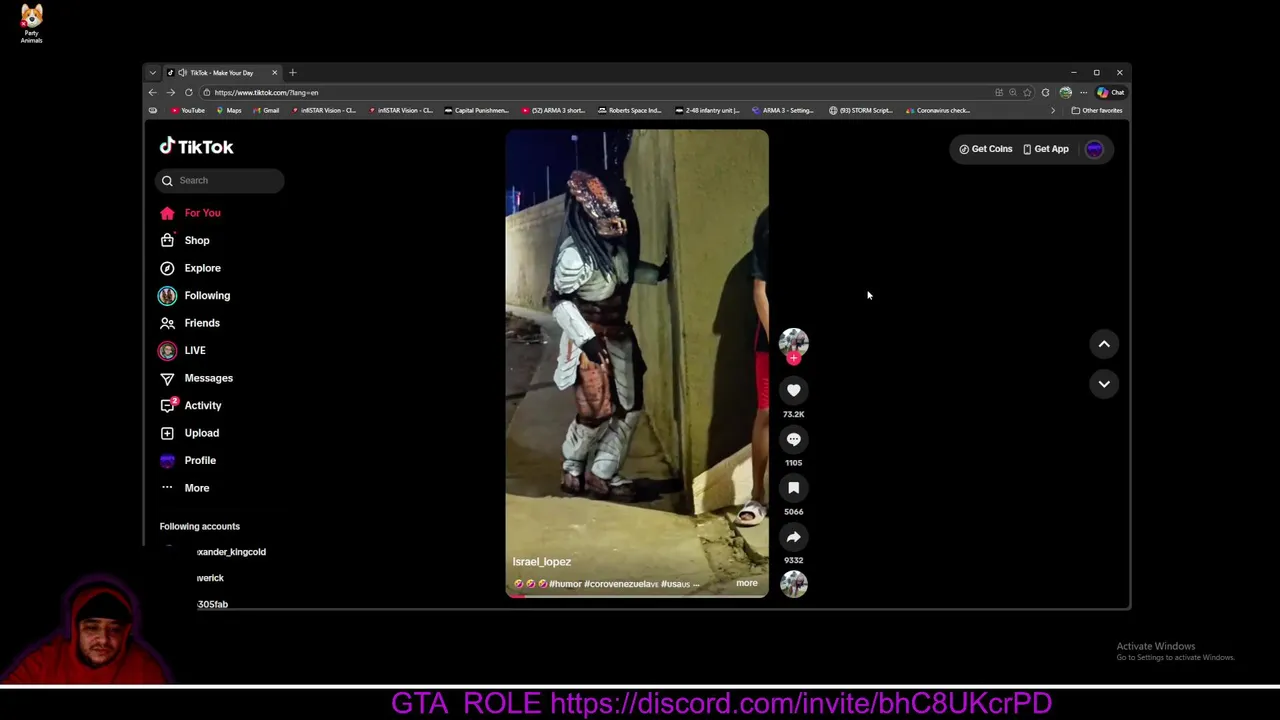Click the browser Back arrow

(153, 92)
